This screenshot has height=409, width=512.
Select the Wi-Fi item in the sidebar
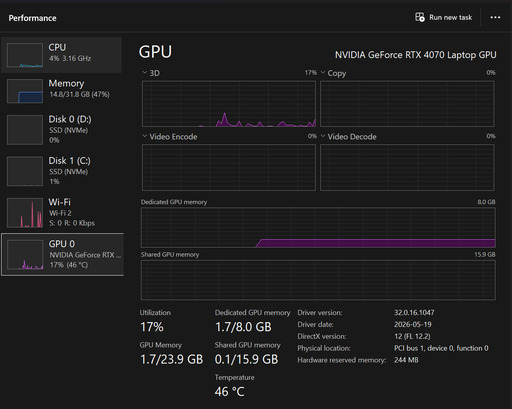[x=62, y=212]
